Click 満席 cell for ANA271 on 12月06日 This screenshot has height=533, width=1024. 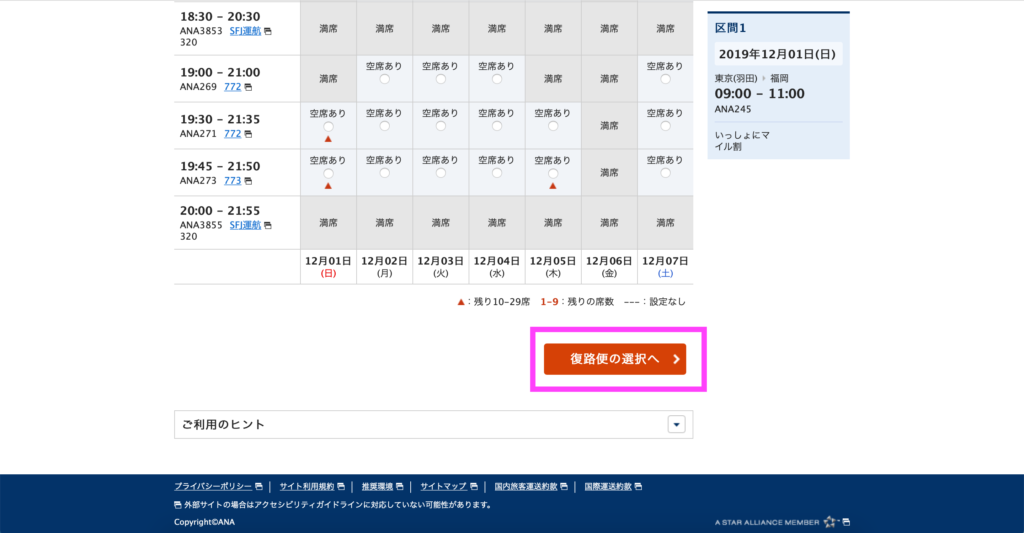pyautogui.click(x=609, y=125)
